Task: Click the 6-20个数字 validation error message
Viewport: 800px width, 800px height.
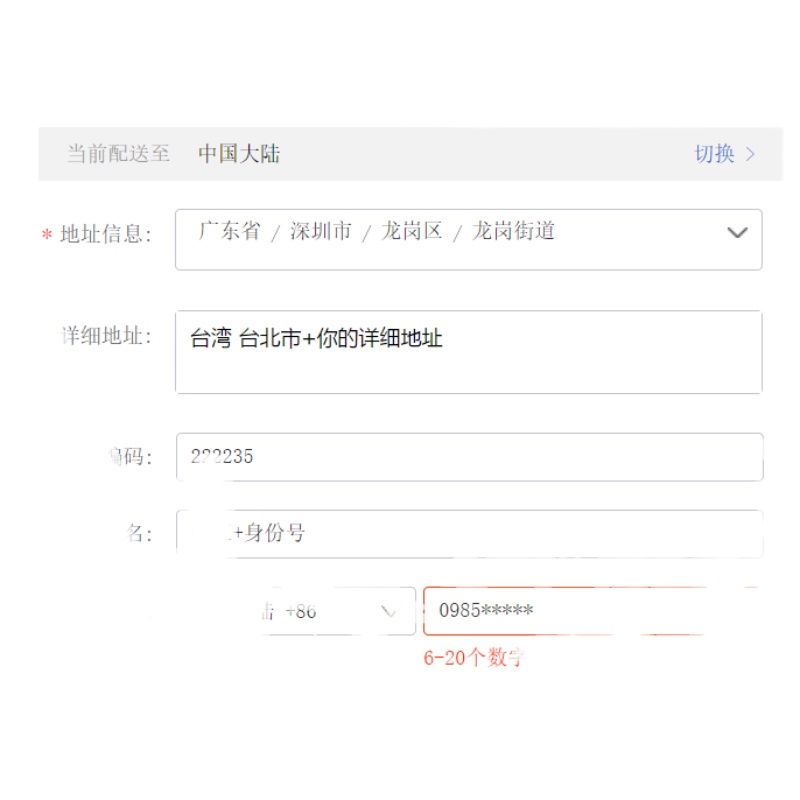Action: pos(474,658)
